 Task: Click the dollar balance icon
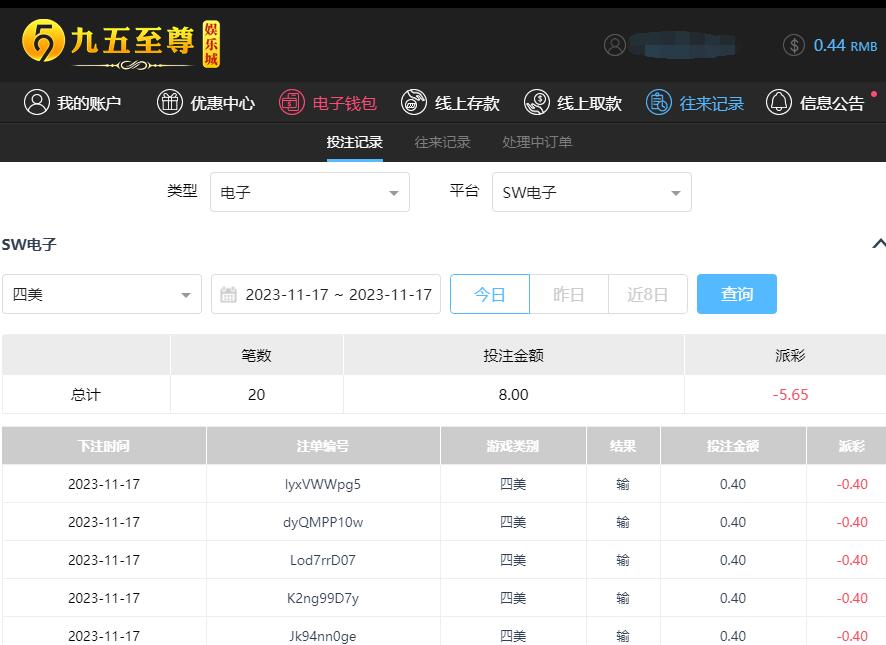[x=794, y=45]
